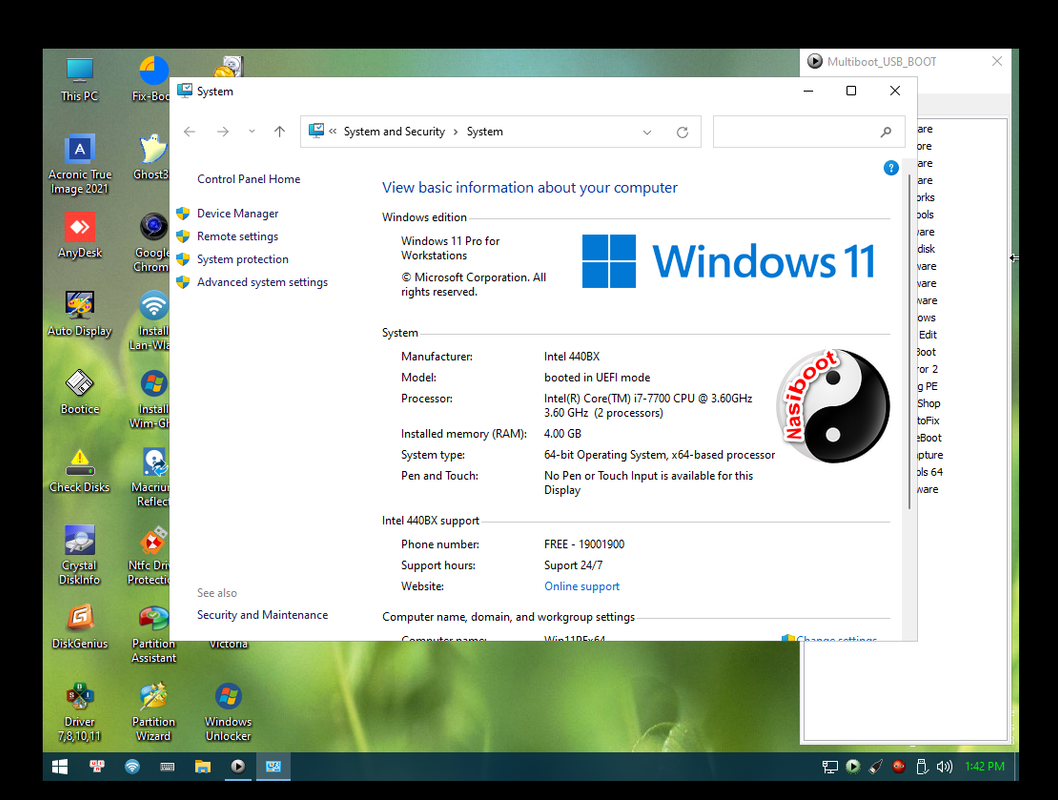The image size is (1058, 800).
Task: Select Multiboot list item ending 'disk'
Action: (926, 249)
